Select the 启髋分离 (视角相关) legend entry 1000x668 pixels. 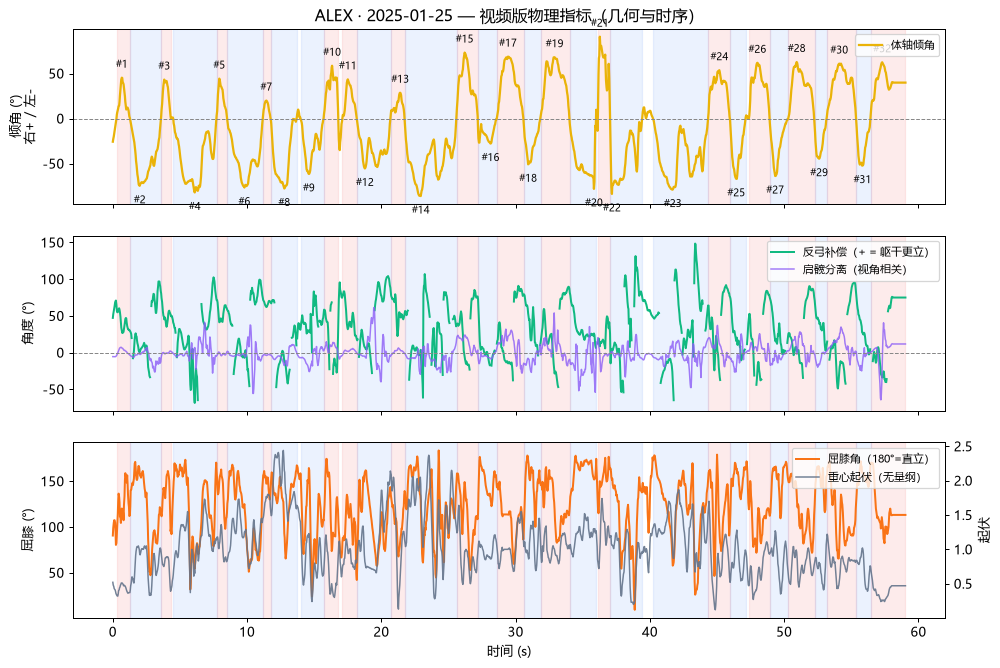click(x=838, y=269)
